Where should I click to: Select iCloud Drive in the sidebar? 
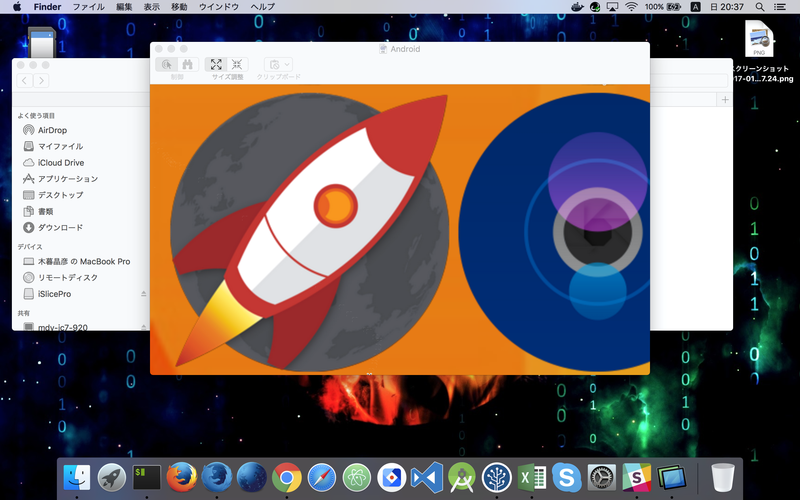(x=61, y=163)
